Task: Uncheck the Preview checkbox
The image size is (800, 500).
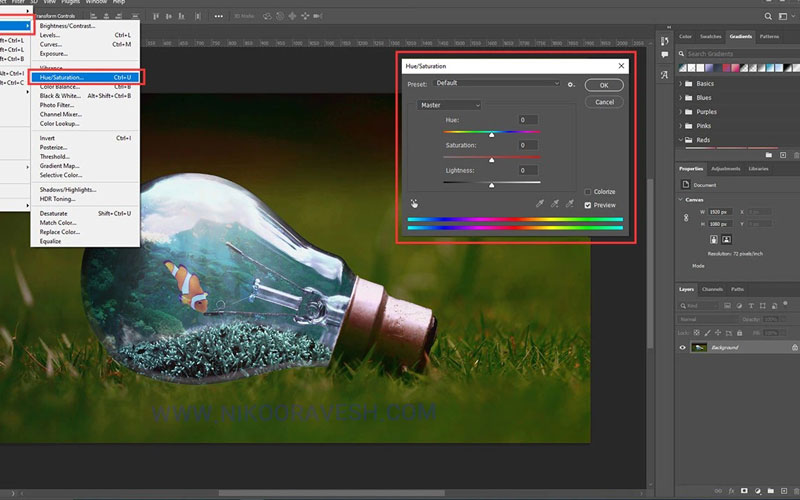Action: (x=588, y=205)
